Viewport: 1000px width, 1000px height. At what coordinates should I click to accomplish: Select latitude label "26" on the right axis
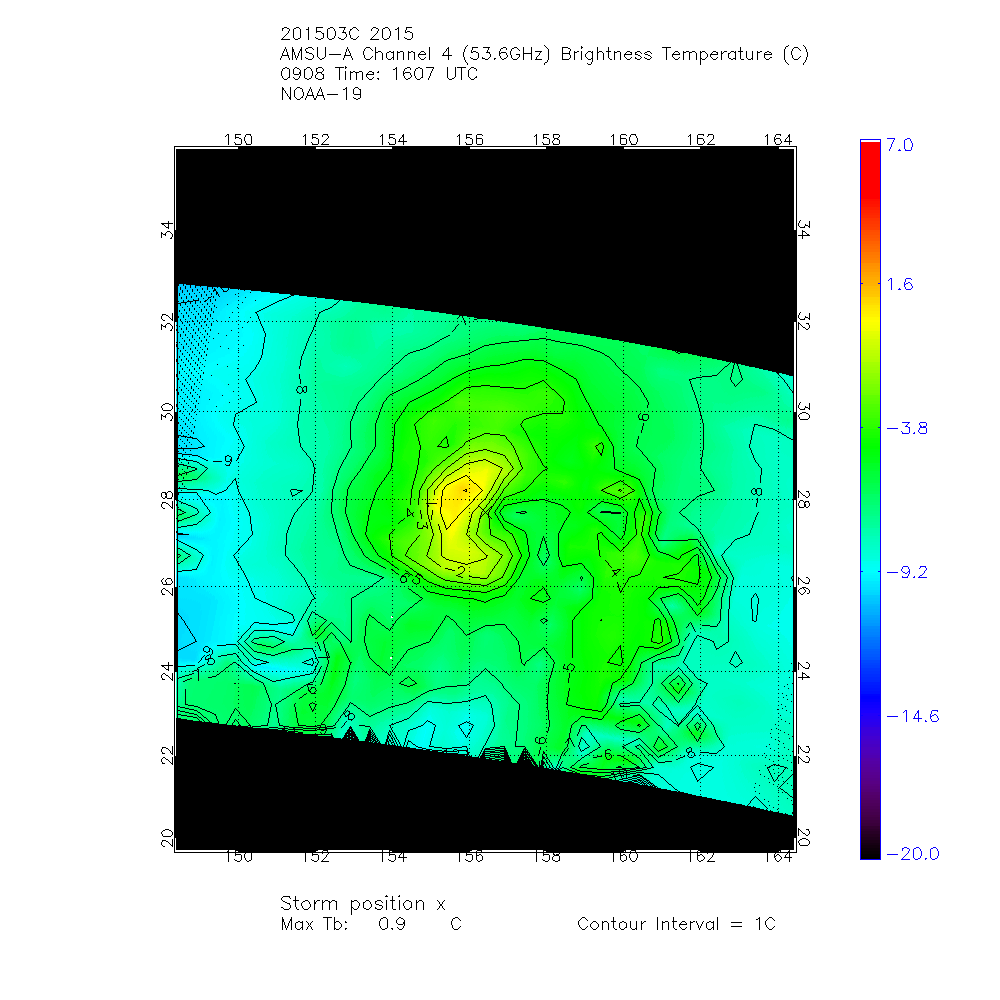click(x=804, y=586)
